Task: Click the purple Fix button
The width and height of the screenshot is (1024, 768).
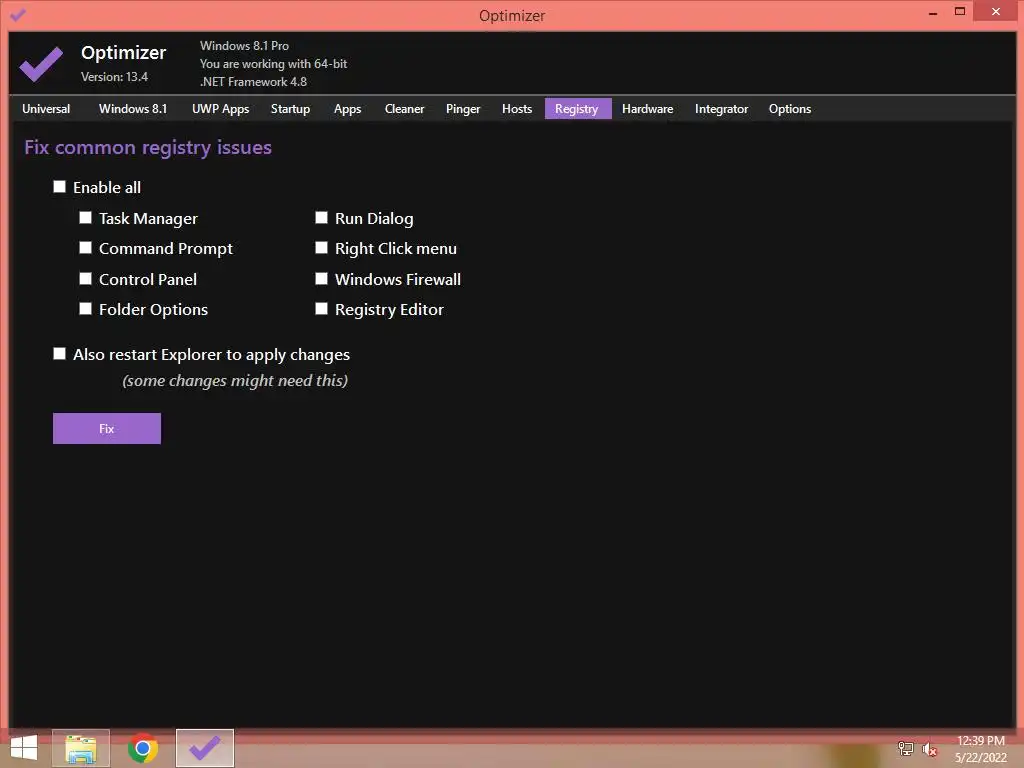Action: (106, 428)
